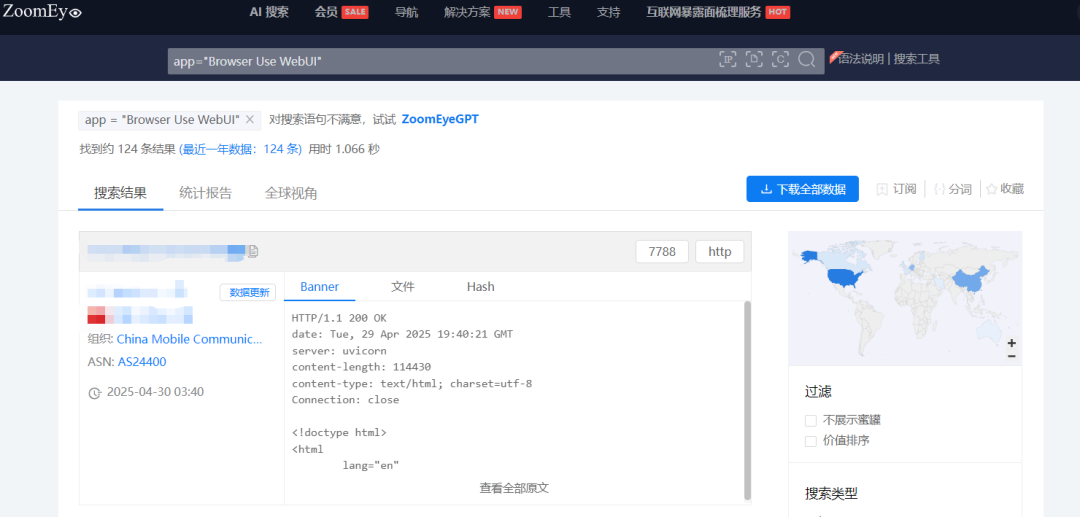Open the AS24400 ASN link
This screenshot has height=517, width=1080.
pos(142,362)
